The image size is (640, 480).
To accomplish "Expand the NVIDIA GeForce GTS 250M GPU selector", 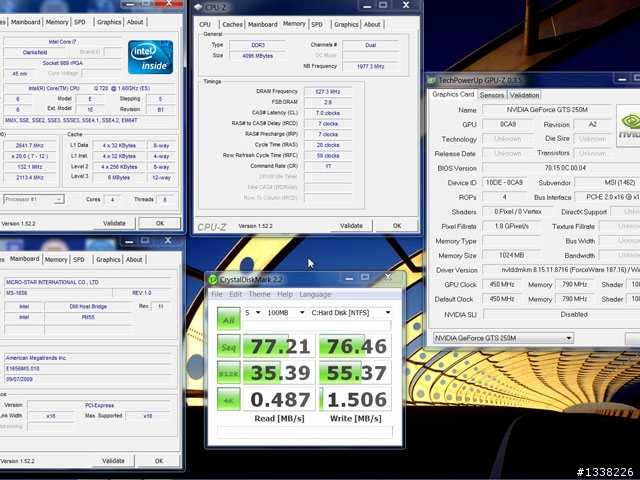I will [x=503, y=338].
